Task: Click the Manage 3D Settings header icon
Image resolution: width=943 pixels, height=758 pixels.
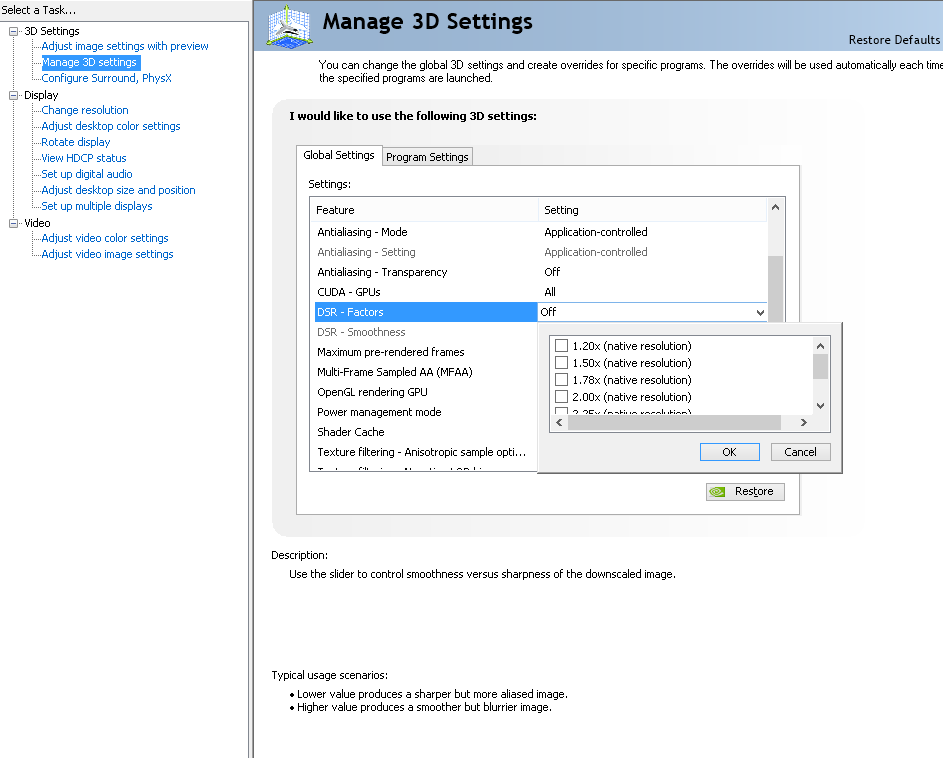Action: coord(289,26)
